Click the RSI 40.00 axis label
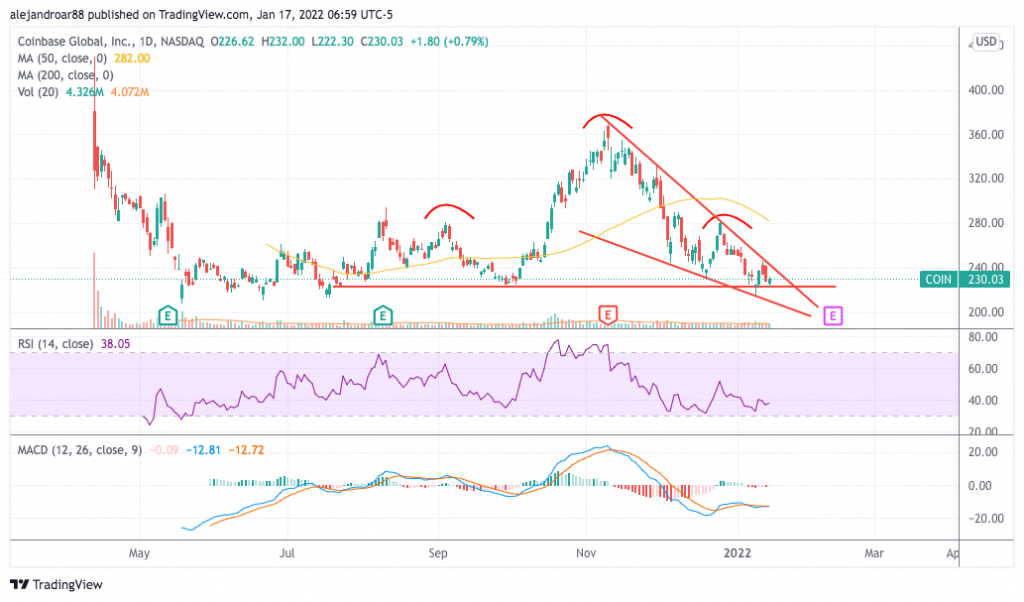Viewport: 1024px width, 602px height. pyautogui.click(x=982, y=400)
